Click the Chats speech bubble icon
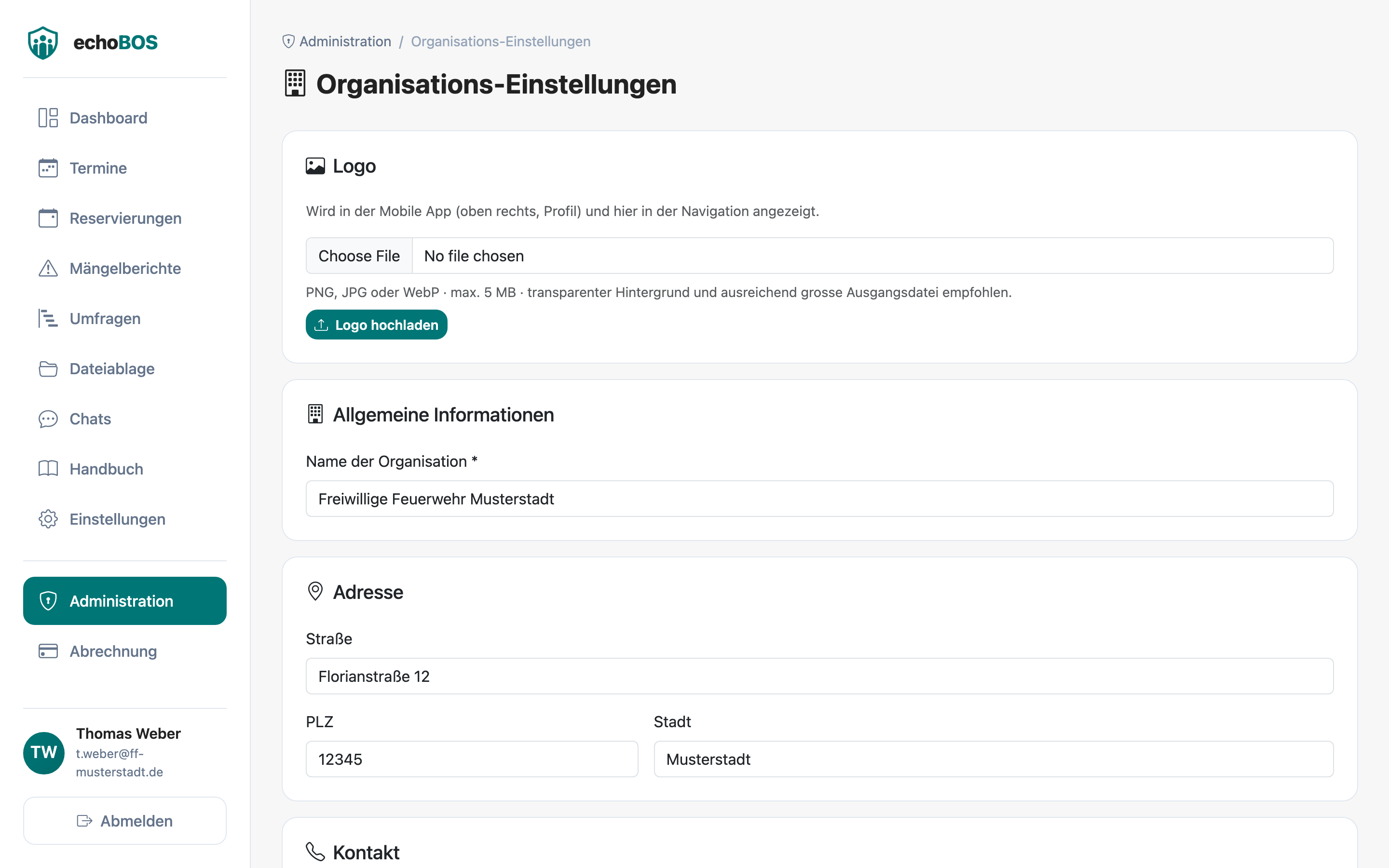1389x868 pixels. click(x=48, y=419)
